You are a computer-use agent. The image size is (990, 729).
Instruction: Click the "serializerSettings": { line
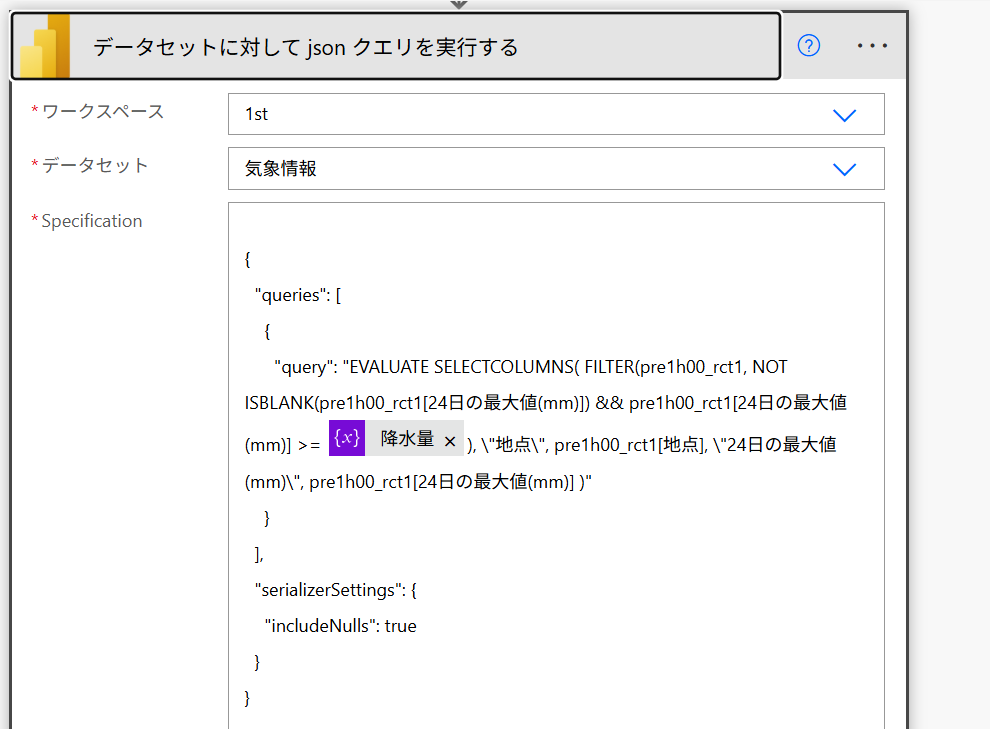[x=335, y=590]
